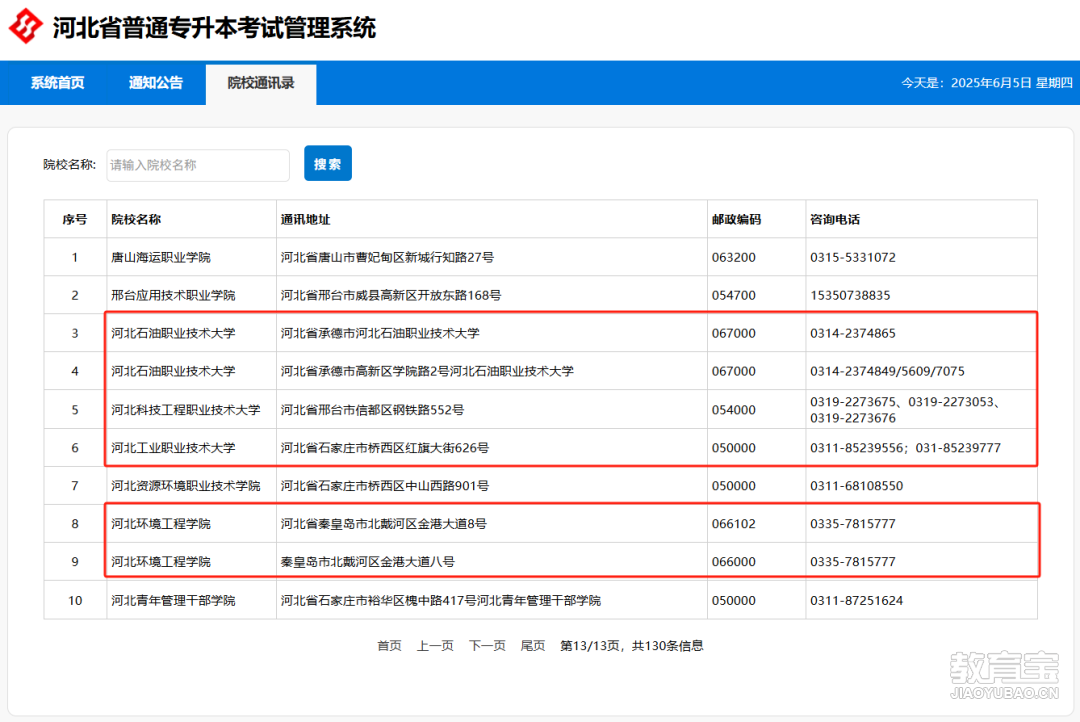The height and width of the screenshot is (722, 1080).
Task: Switch to the 通知公告 tab
Action: click(x=156, y=83)
